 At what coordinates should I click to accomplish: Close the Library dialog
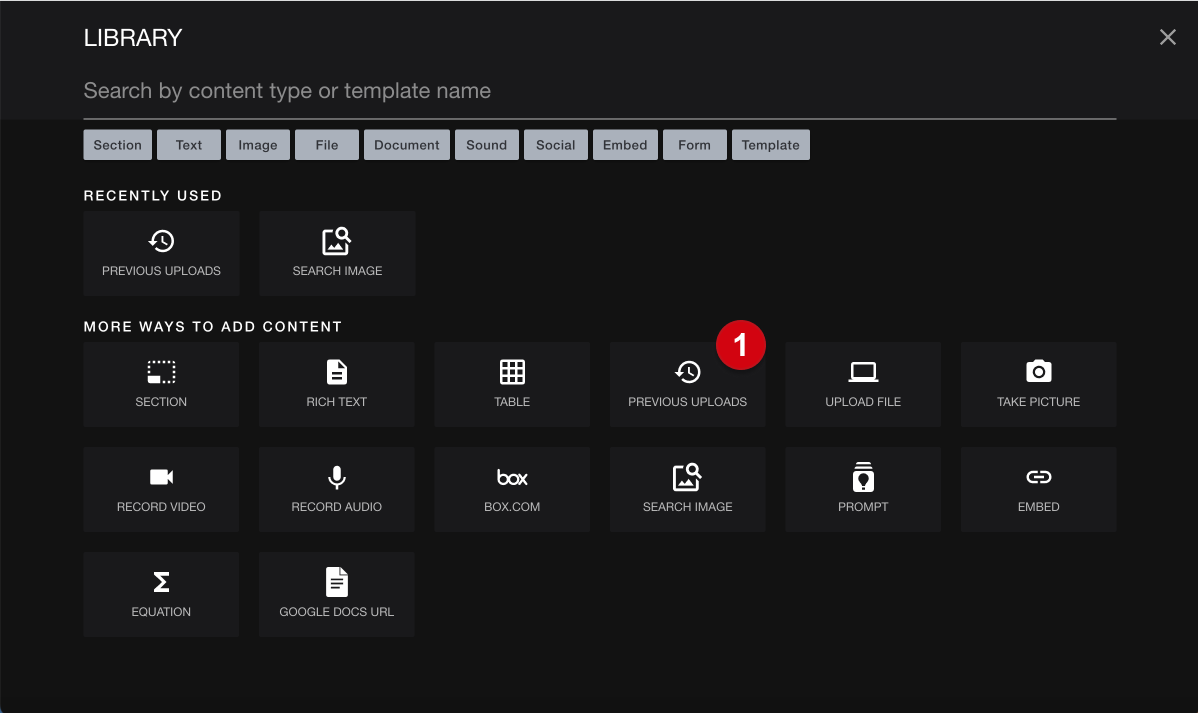(1167, 37)
